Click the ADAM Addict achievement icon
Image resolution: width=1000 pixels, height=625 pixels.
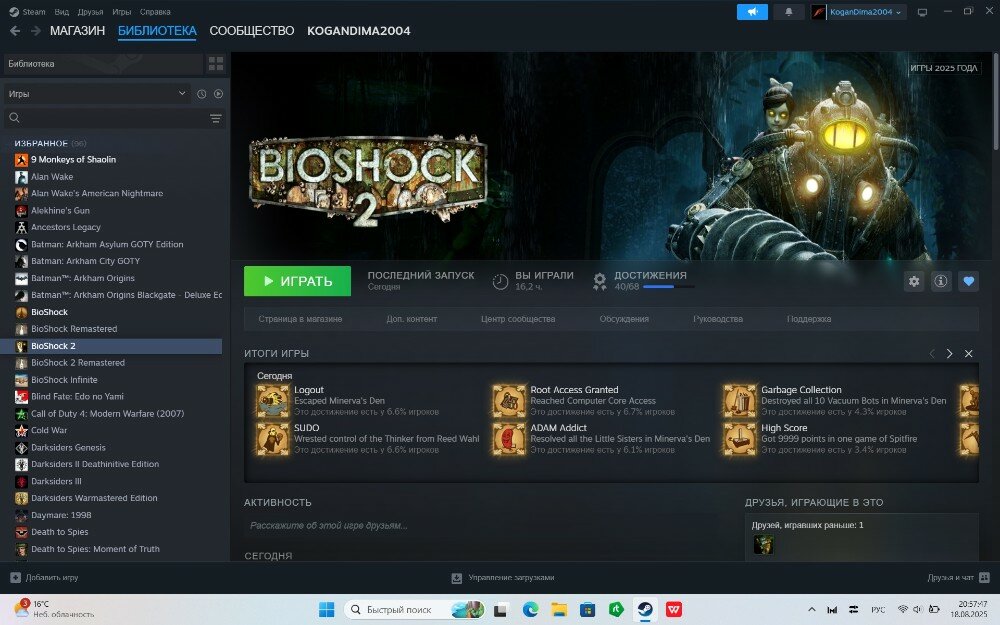click(x=509, y=439)
